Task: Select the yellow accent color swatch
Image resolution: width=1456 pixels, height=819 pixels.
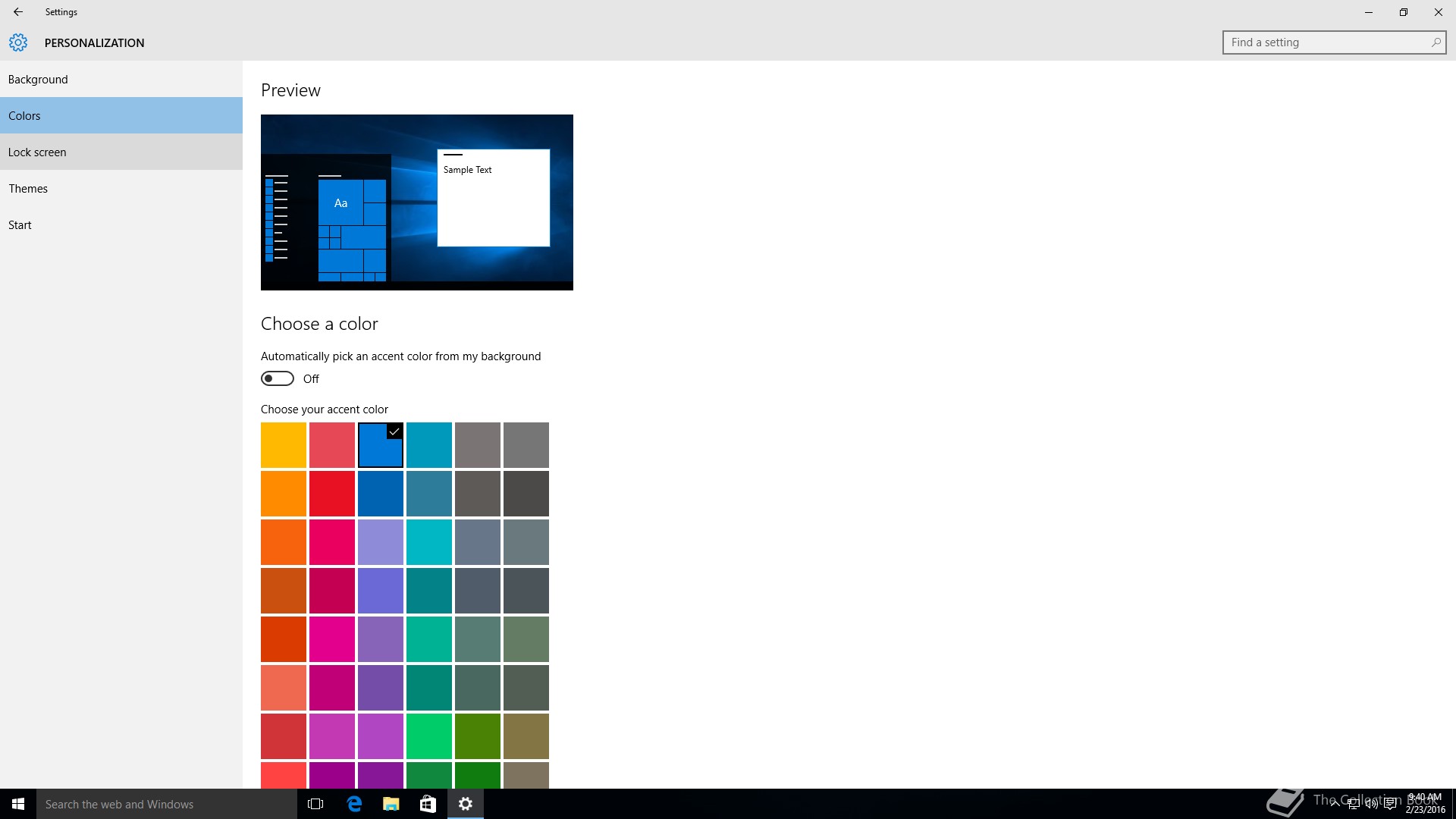Action: (x=284, y=445)
